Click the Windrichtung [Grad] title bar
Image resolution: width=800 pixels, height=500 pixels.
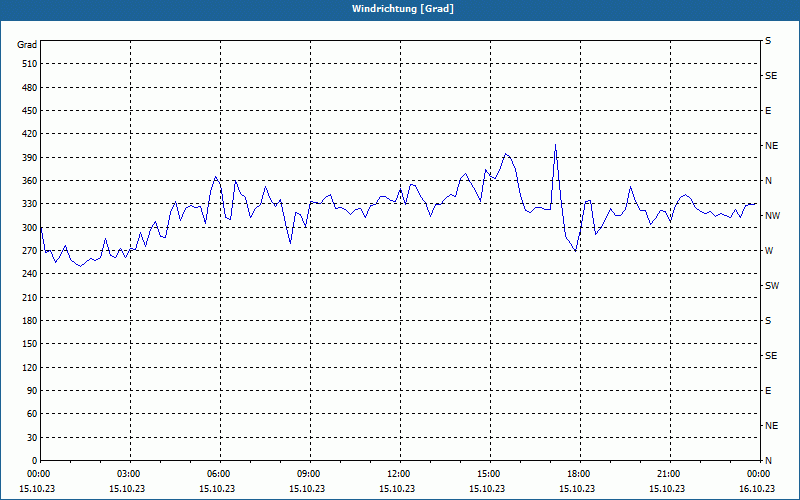point(400,9)
